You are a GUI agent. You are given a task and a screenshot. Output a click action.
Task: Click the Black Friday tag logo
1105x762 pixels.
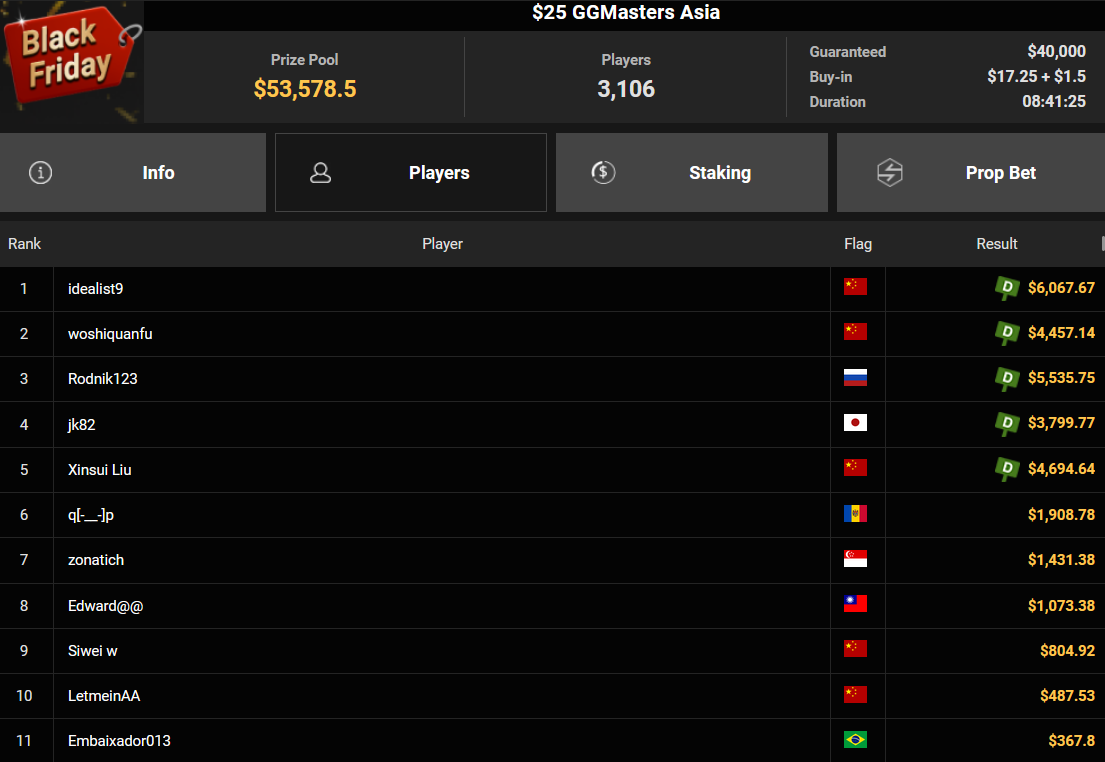[68, 60]
